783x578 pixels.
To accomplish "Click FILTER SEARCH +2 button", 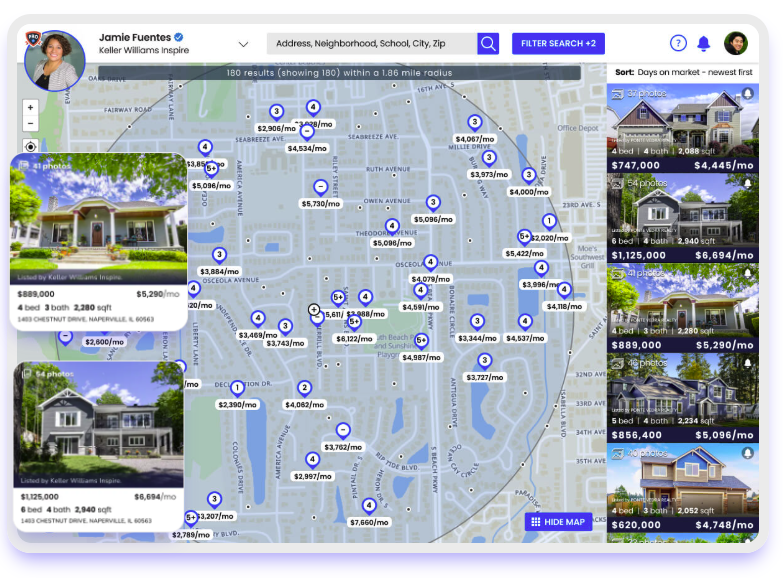I will click(558, 43).
